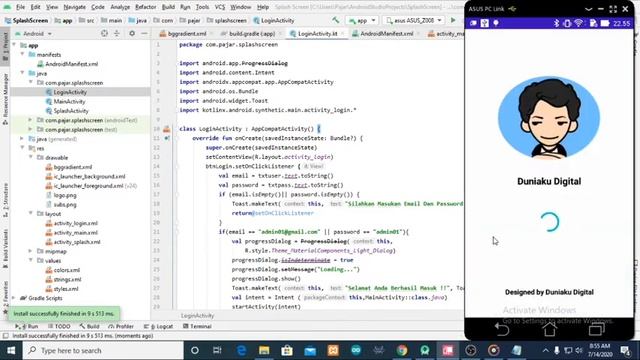Collapse the java folder node

22,73
